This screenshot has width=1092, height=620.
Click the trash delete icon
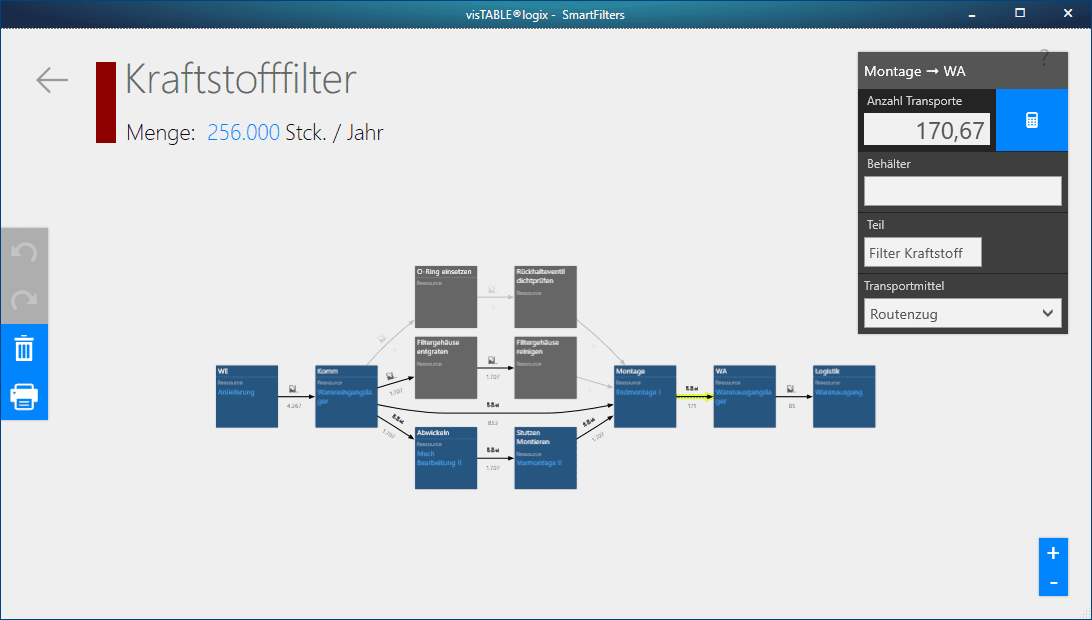[x=24, y=349]
